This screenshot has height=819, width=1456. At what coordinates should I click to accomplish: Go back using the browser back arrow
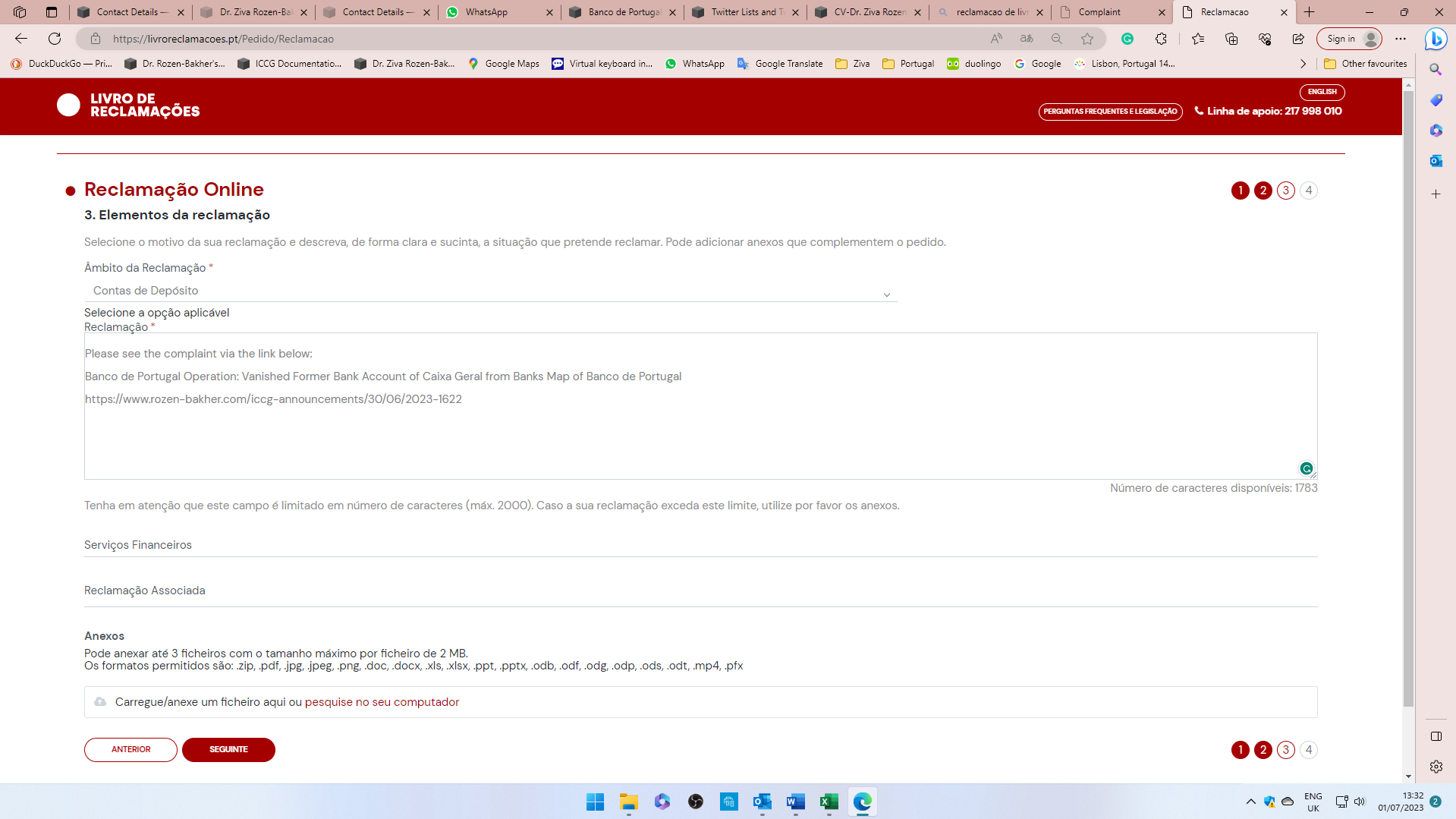[x=21, y=39]
